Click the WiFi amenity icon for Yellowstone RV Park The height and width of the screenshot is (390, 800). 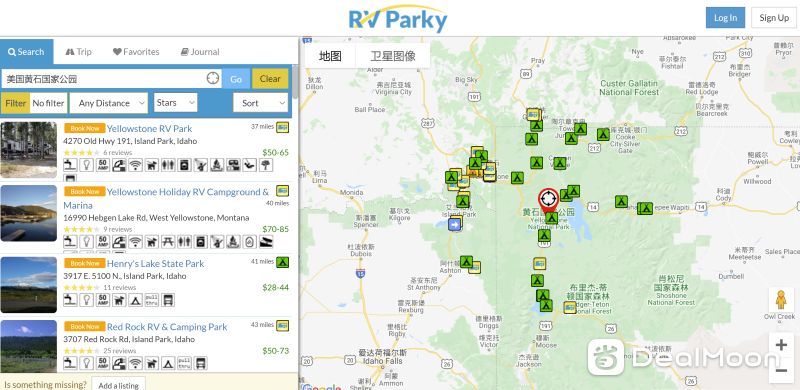coord(135,165)
